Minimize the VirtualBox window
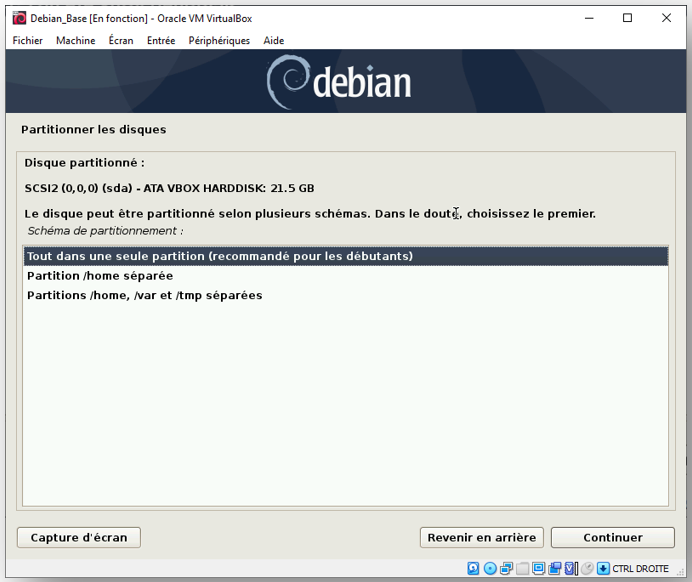 click(589, 18)
